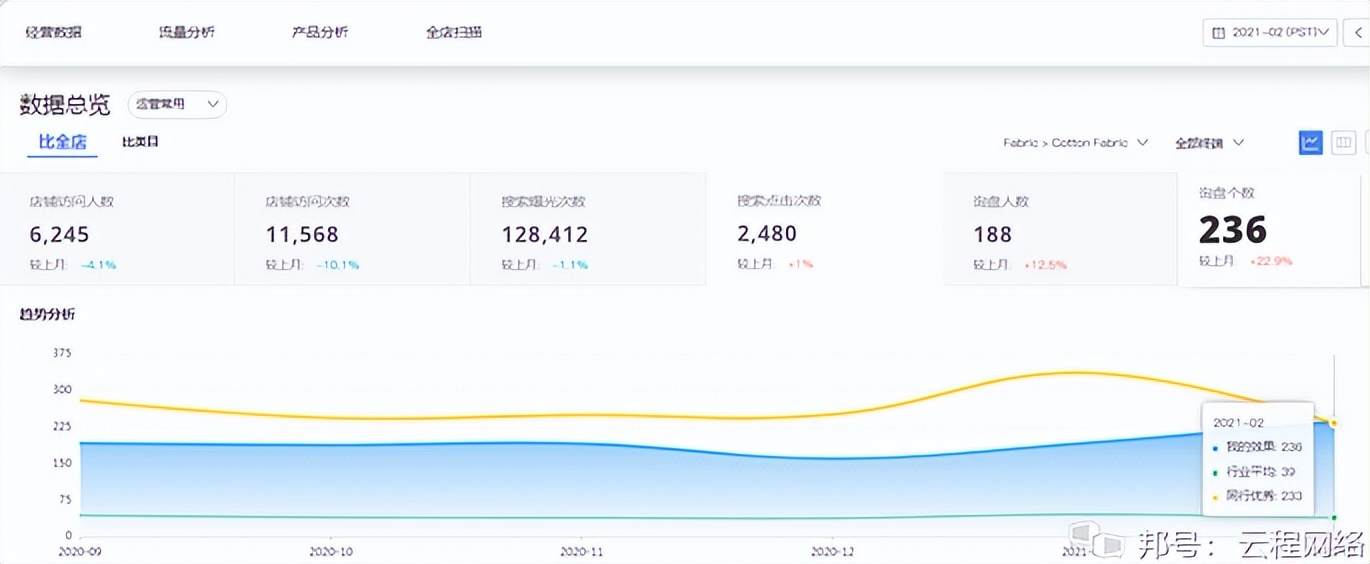Select the 搜索点击次数 metric card
The image size is (1370, 564).
[824, 229]
